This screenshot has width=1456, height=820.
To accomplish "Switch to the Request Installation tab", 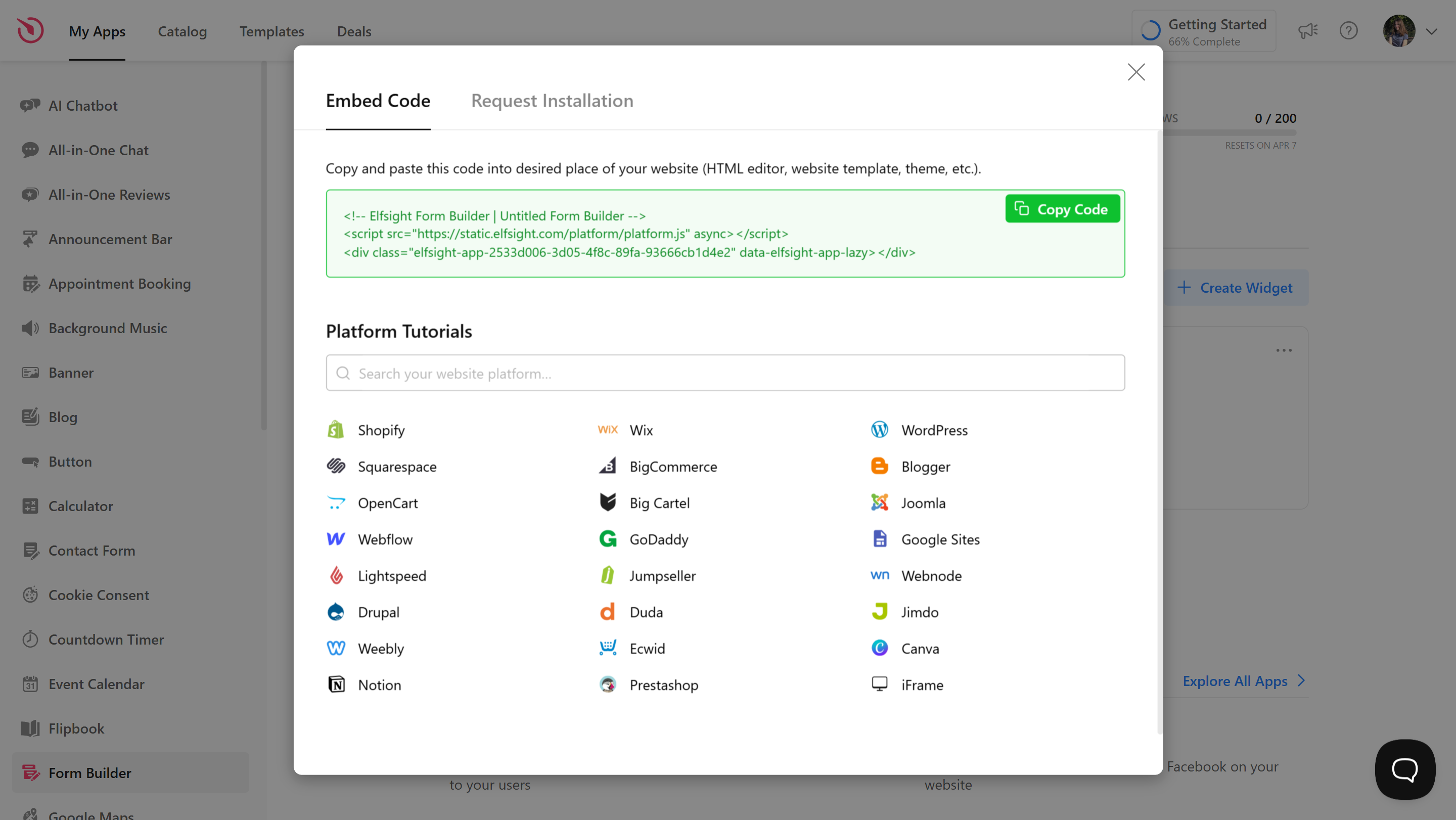I will coord(552,101).
